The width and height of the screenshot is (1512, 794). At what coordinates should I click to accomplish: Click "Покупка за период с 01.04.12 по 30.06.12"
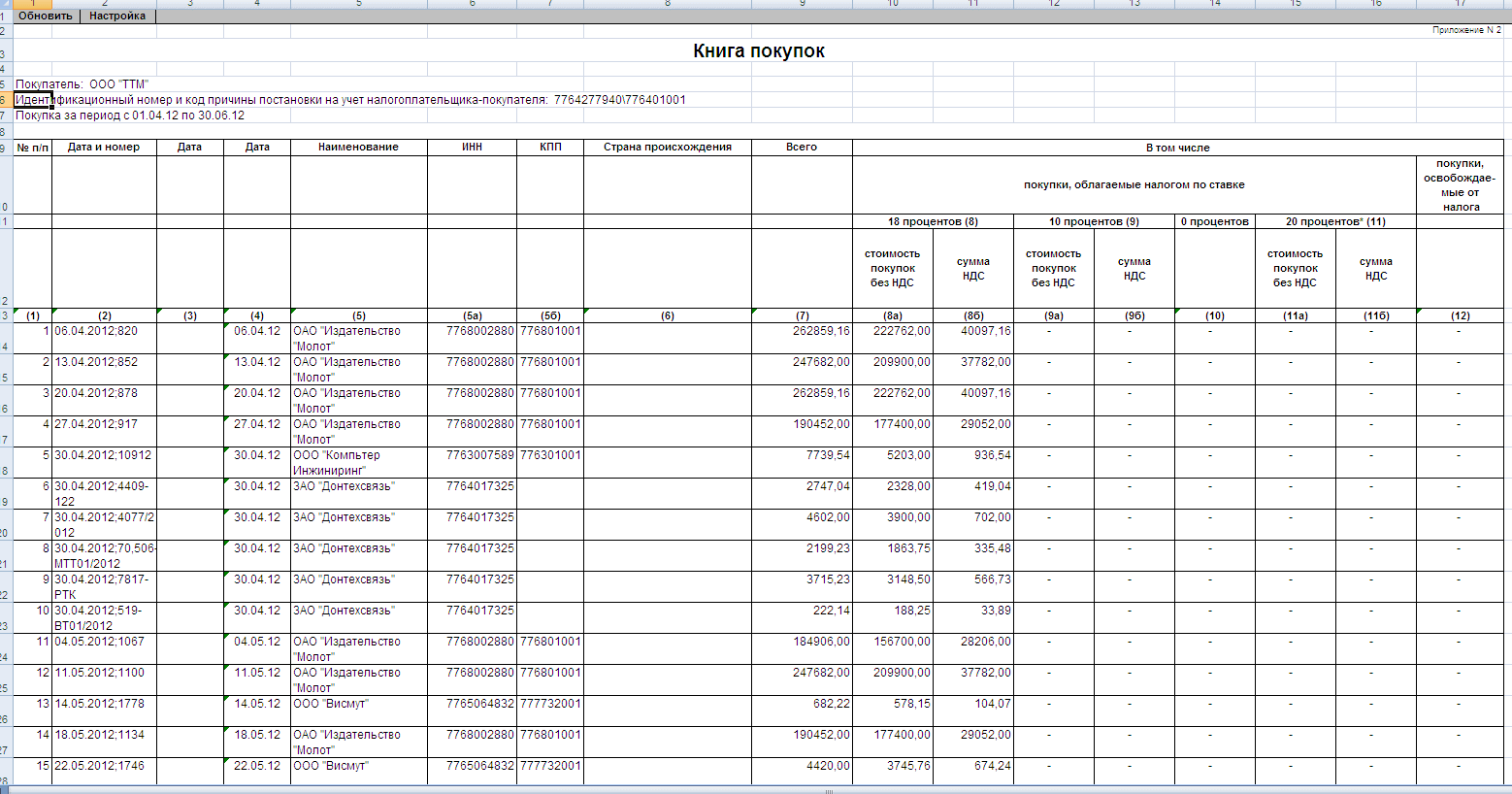click(x=130, y=116)
